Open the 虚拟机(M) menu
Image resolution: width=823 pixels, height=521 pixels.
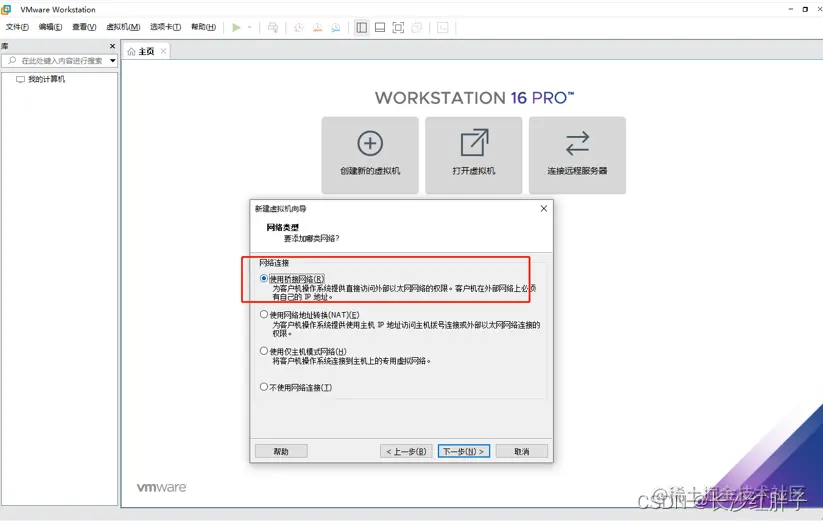tap(123, 27)
